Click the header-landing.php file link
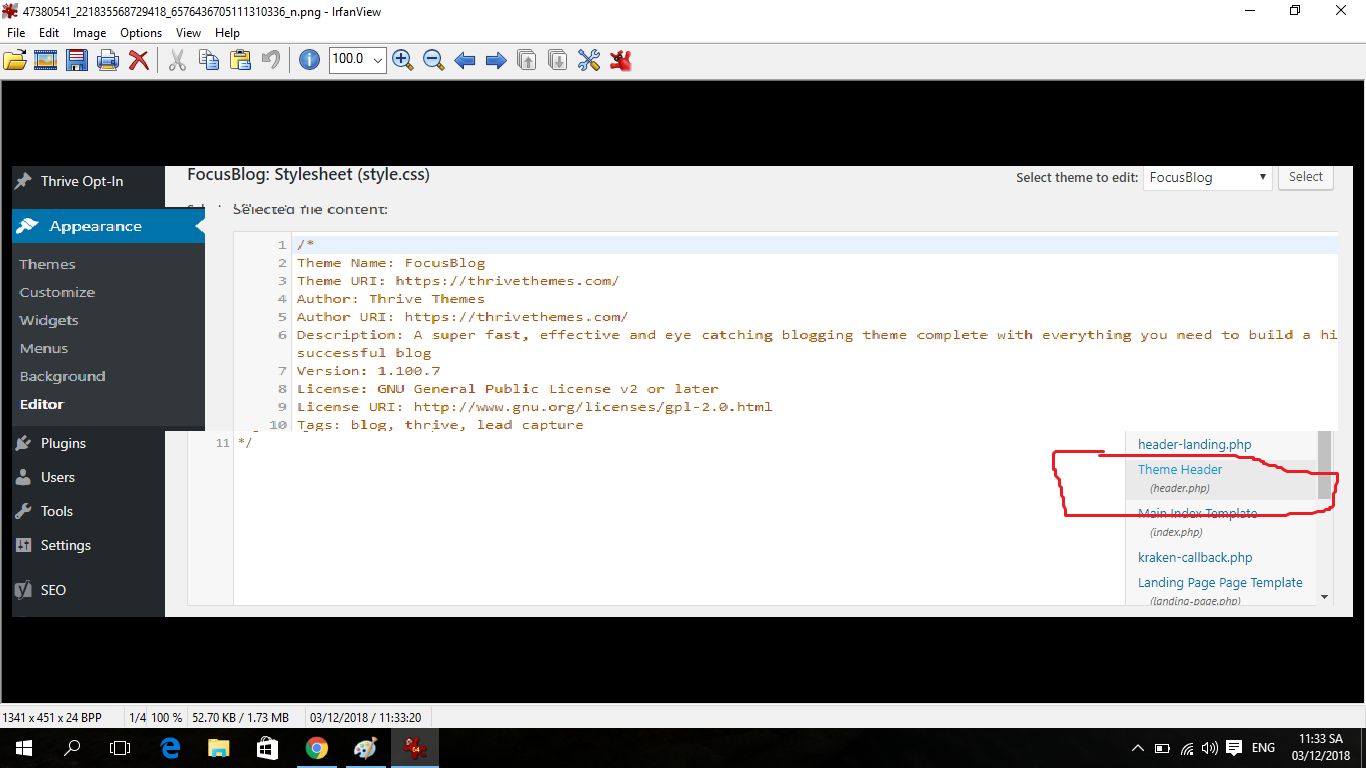The width and height of the screenshot is (1366, 768). point(1194,444)
